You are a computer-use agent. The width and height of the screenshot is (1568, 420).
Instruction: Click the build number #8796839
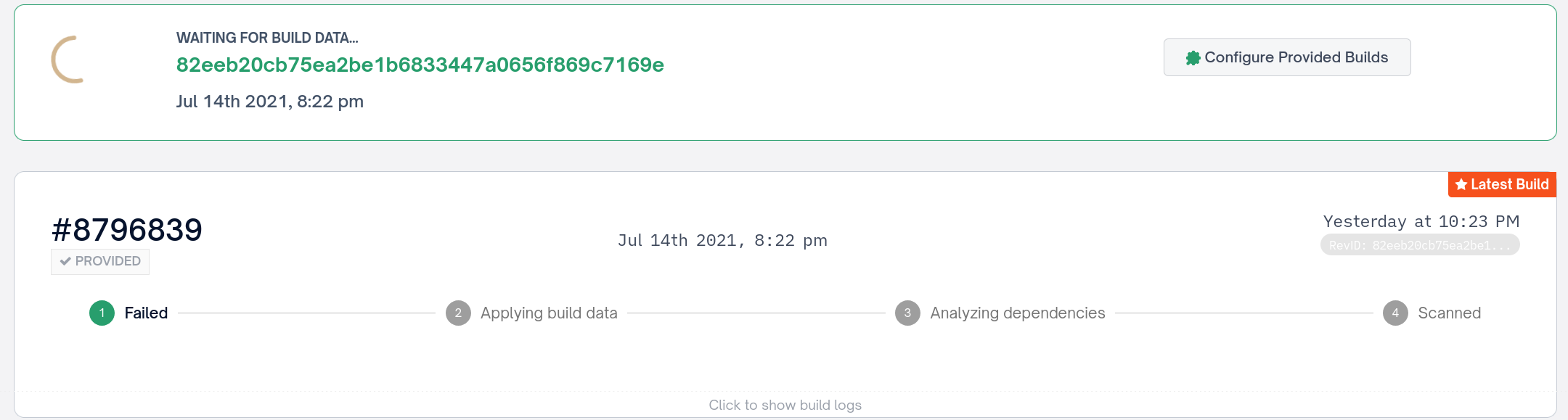click(127, 228)
